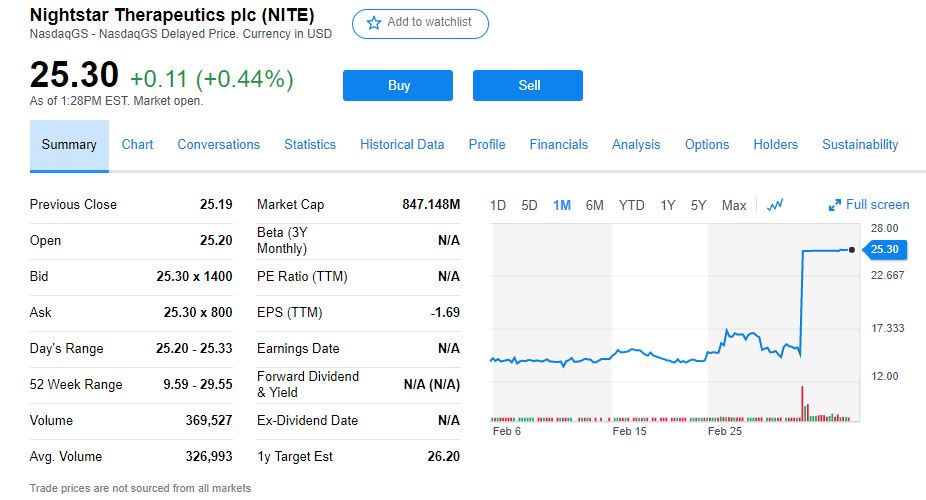View the Profile tab
This screenshot has width=926, height=500.
(x=487, y=145)
